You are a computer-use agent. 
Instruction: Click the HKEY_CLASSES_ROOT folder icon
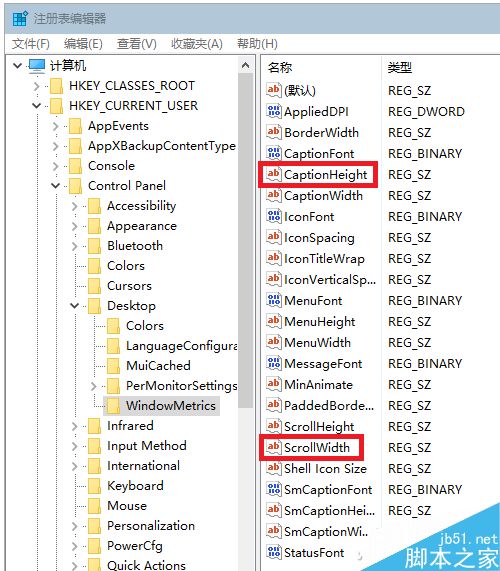[56, 86]
